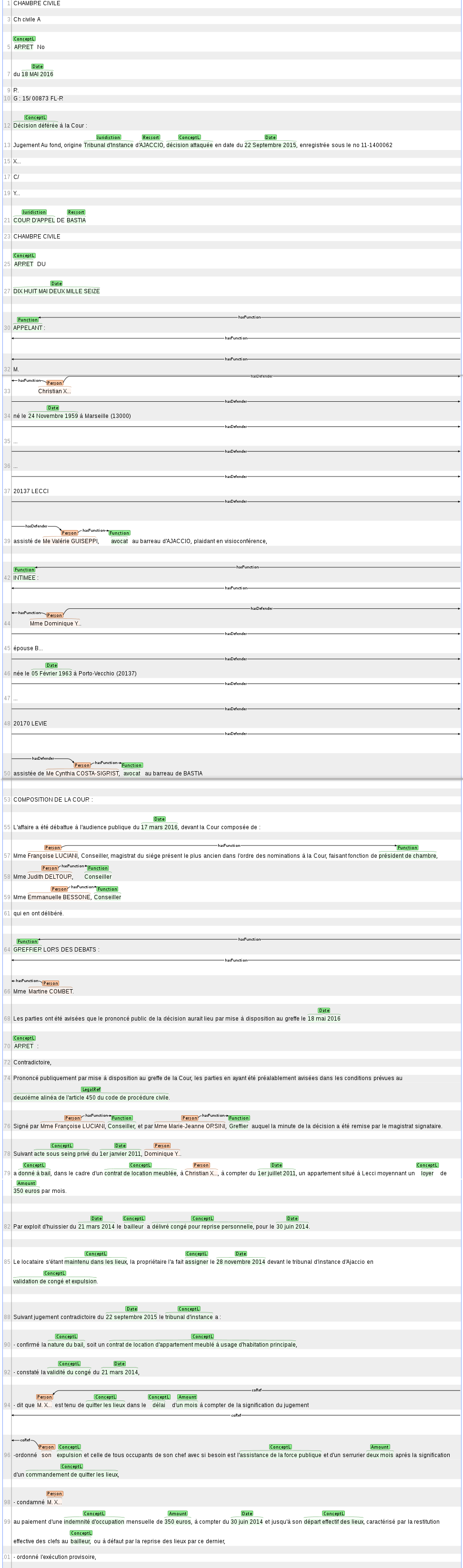Select the coRef relation label above line 94
Viewport: 463px width, 1568px height.
(x=257, y=1391)
